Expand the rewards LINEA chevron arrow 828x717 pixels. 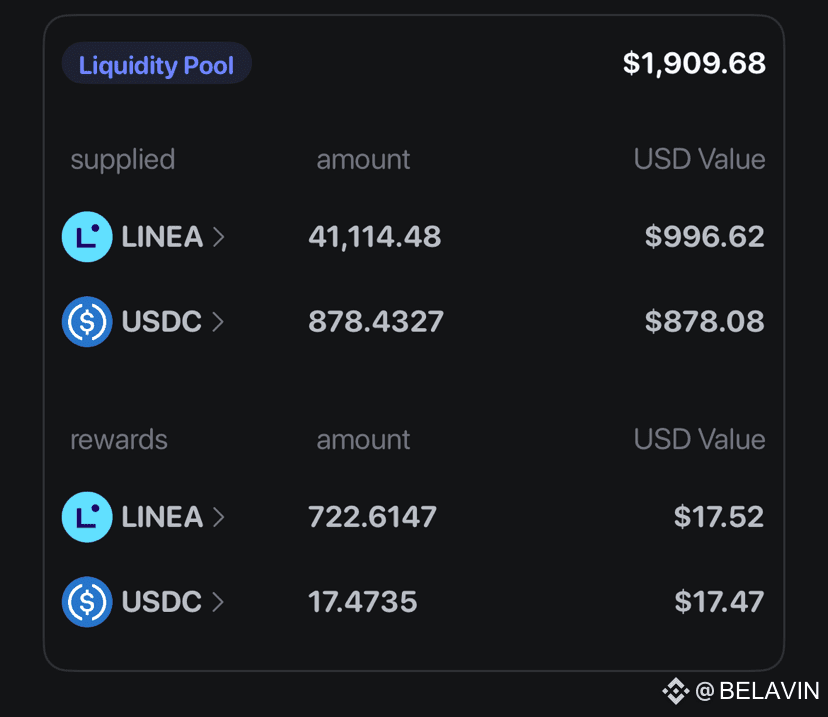(219, 517)
